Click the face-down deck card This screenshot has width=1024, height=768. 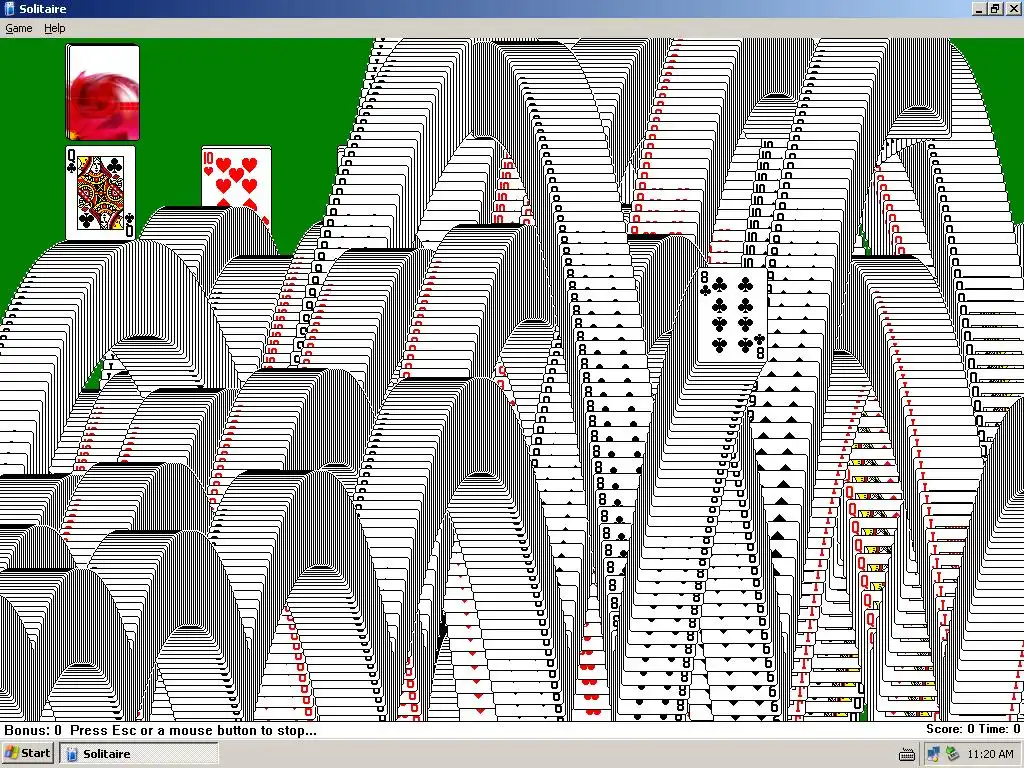[x=103, y=92]
